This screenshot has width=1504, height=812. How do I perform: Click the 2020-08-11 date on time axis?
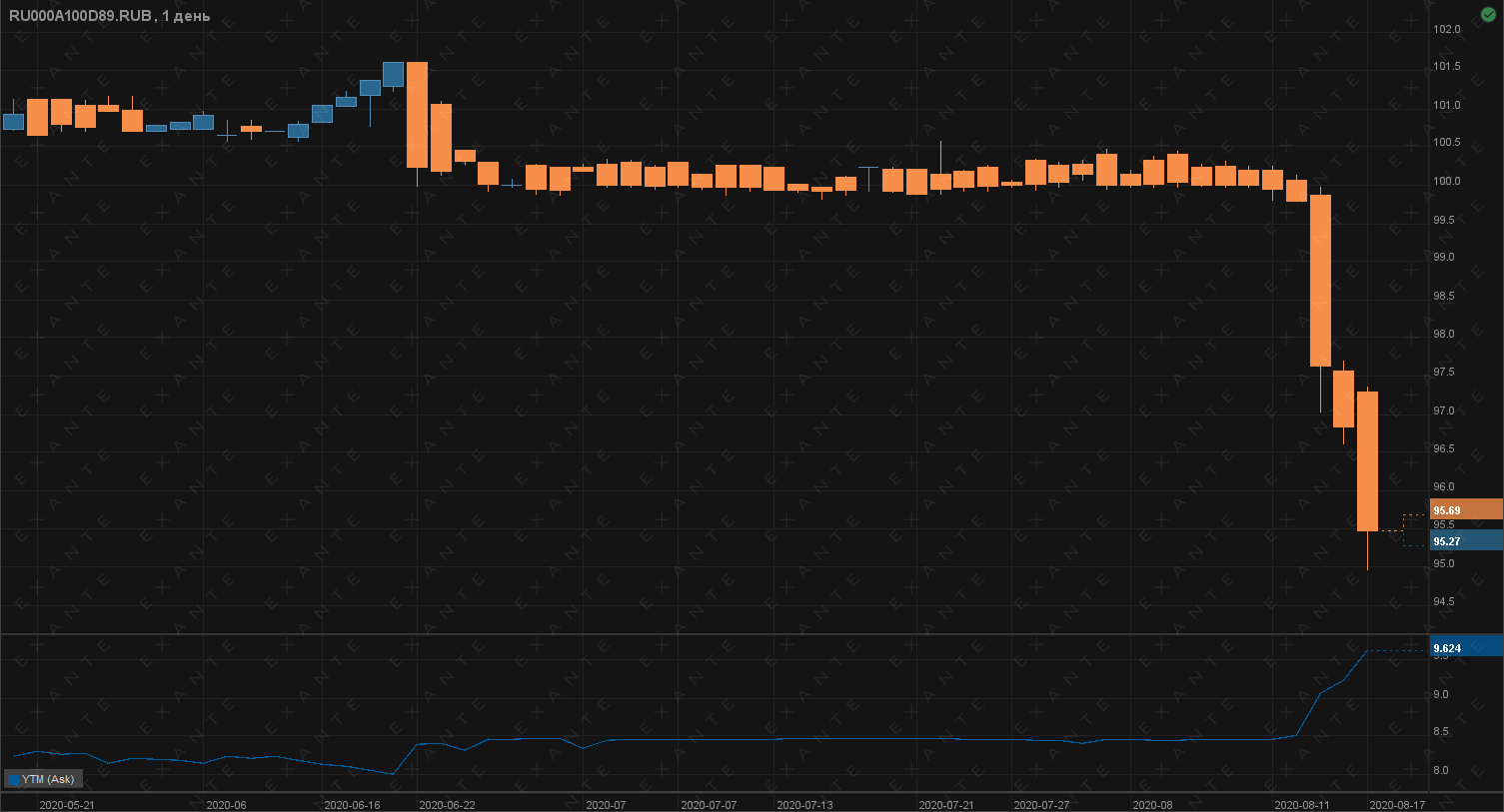[1302, 805]
